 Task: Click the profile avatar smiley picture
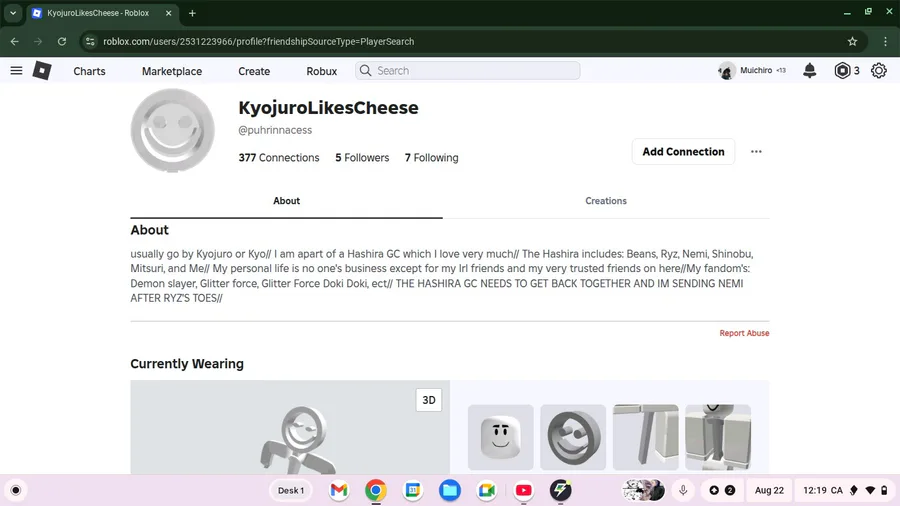click(172, 130)
